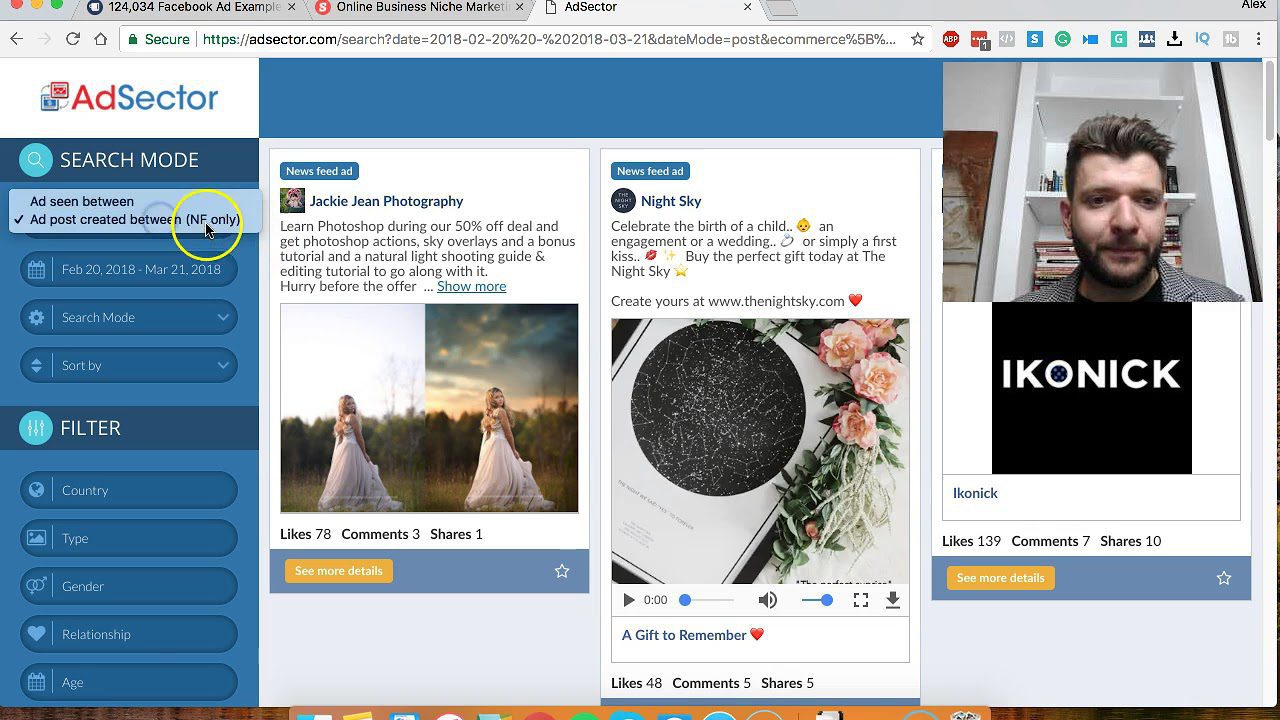Open Chrome three-dot menu

point(1258,39)
